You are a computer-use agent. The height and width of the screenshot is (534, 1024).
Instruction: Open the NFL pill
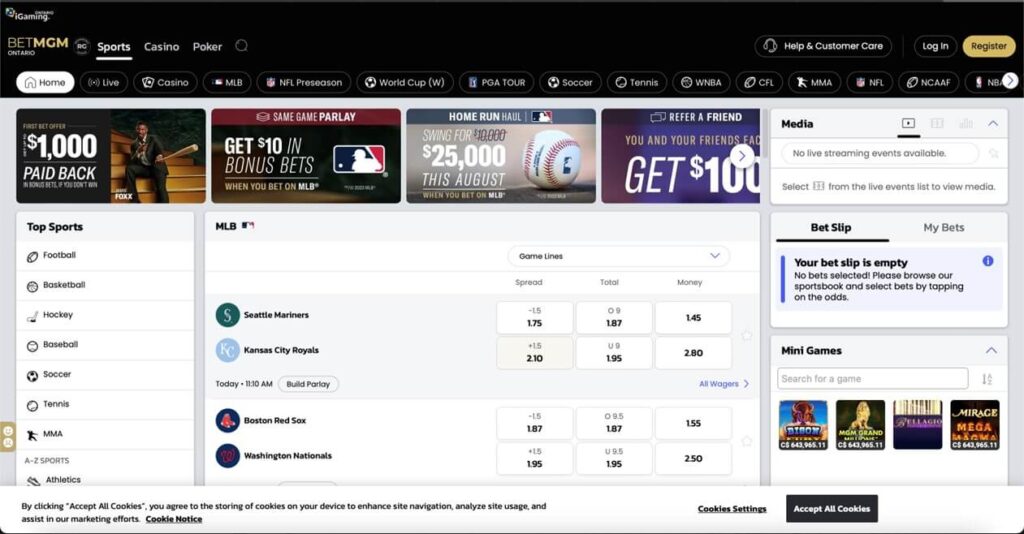[x=870, y=82]
